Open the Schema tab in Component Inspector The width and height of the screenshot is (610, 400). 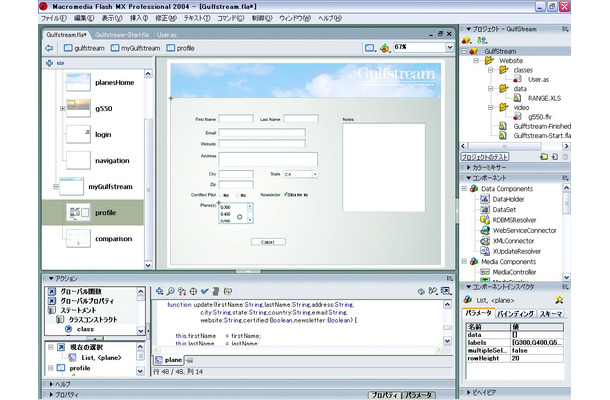pos(551,314)
